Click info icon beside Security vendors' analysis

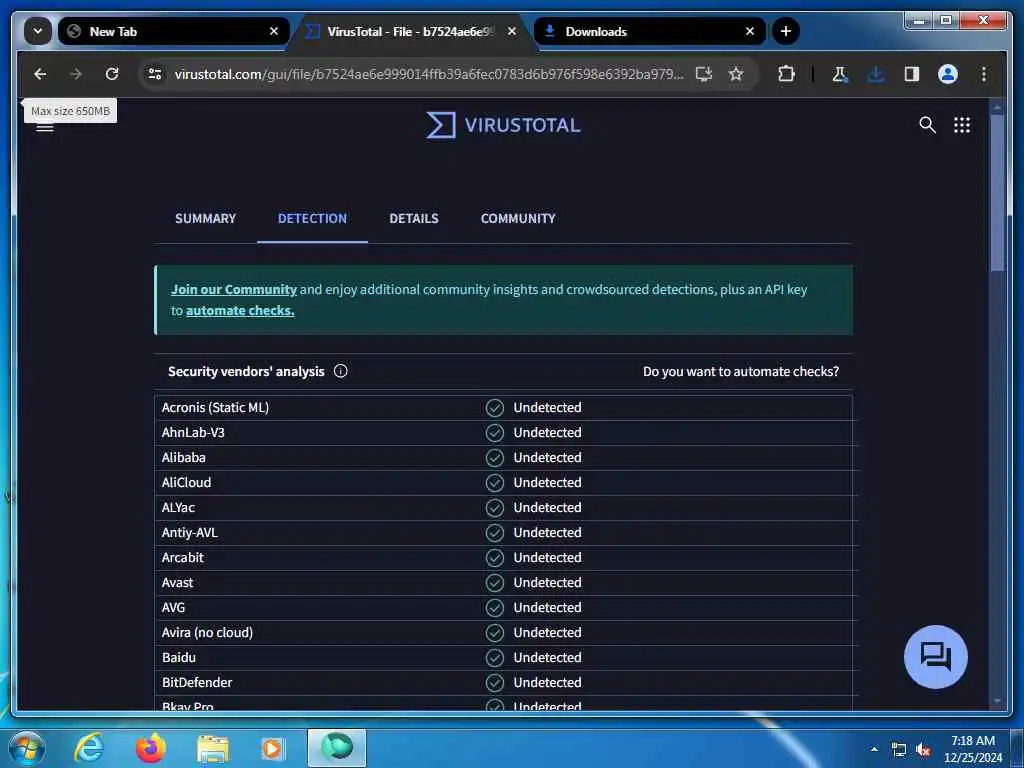click(x=341, y=371)
